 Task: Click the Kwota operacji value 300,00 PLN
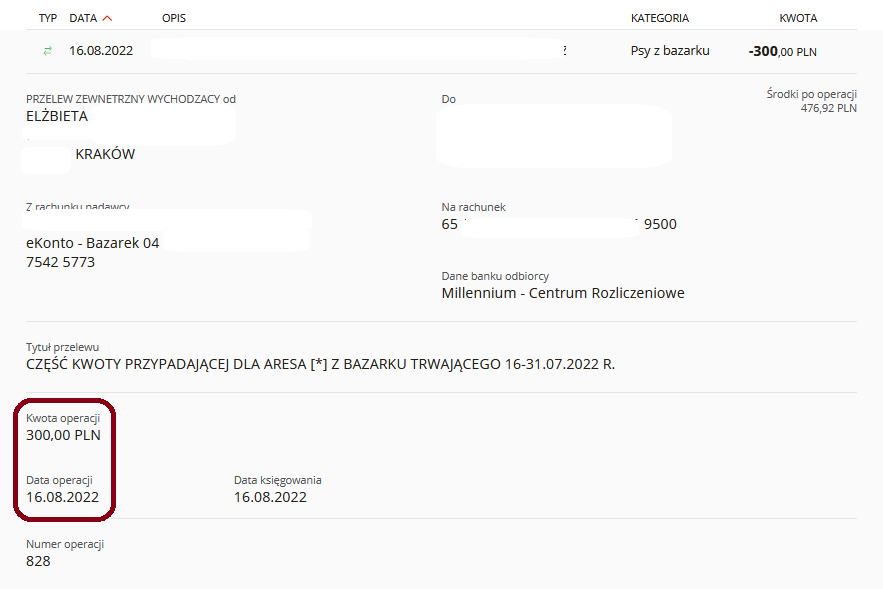coord(63,435)
